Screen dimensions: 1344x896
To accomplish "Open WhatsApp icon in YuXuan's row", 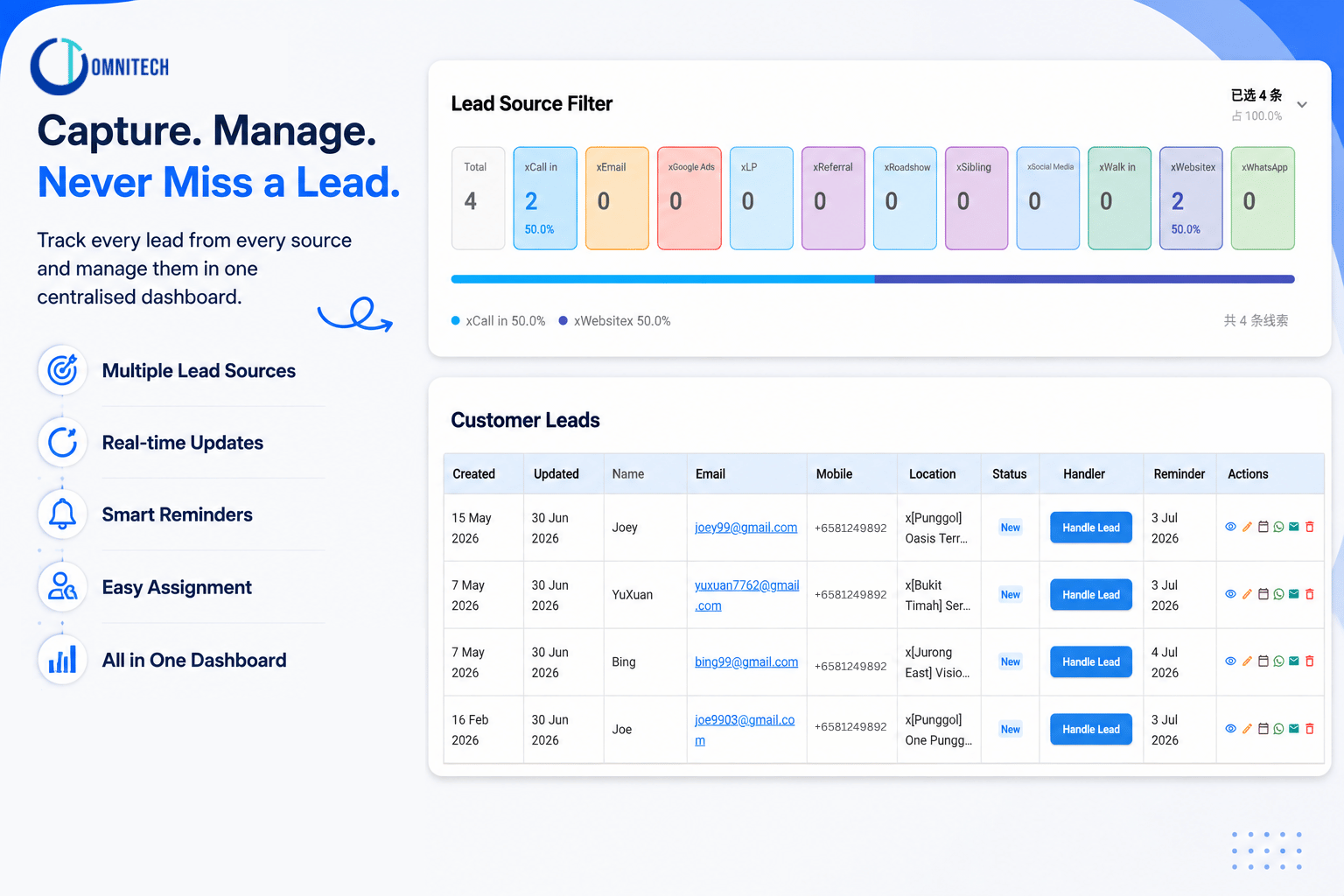I will [1278, 594].
